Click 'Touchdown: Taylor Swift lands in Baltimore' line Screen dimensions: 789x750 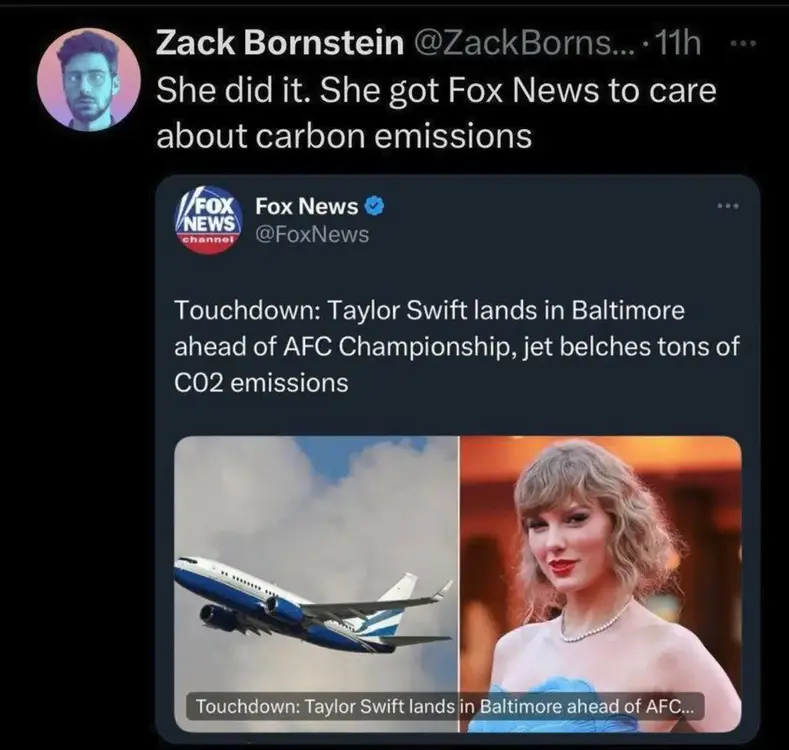tap(430, 310)
